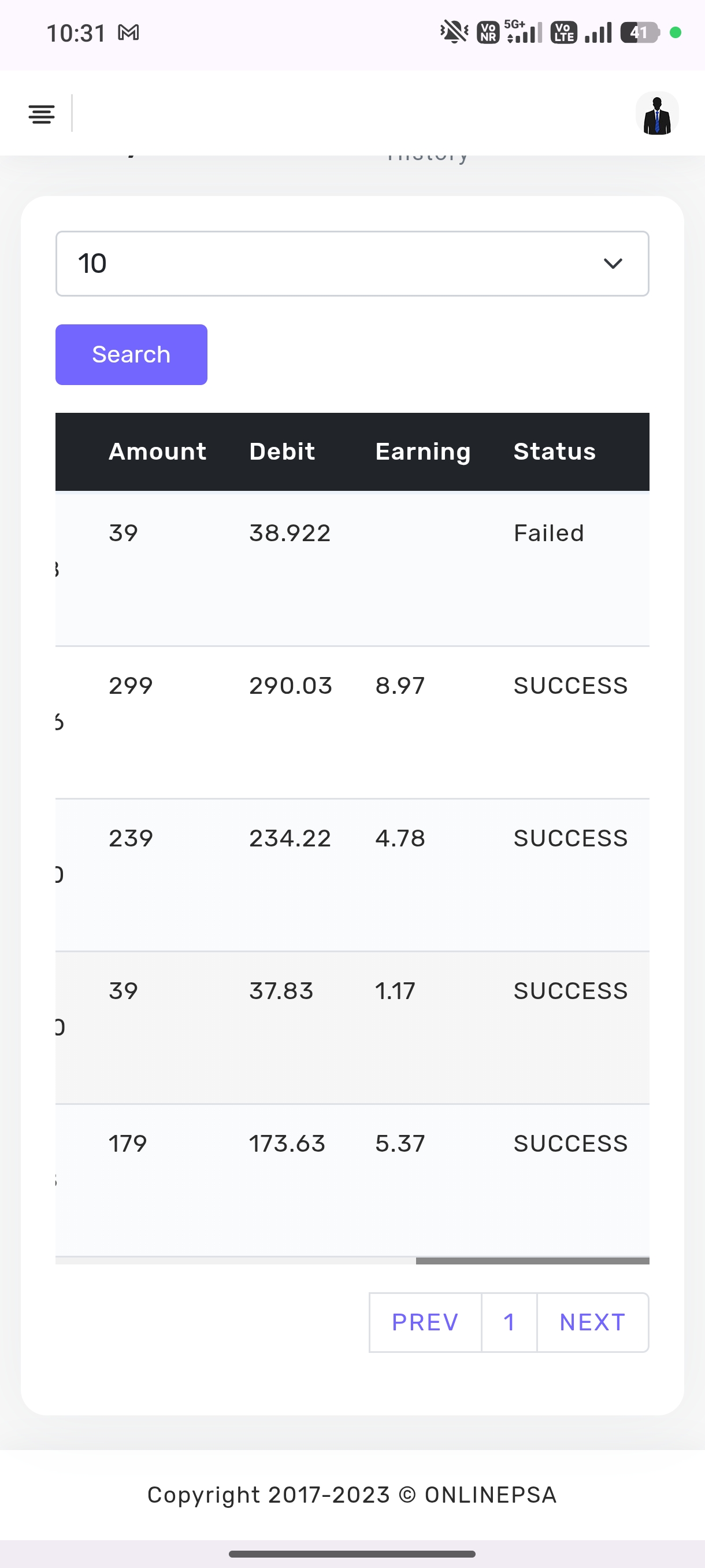Tap the battery level indicator

(639, 32)
